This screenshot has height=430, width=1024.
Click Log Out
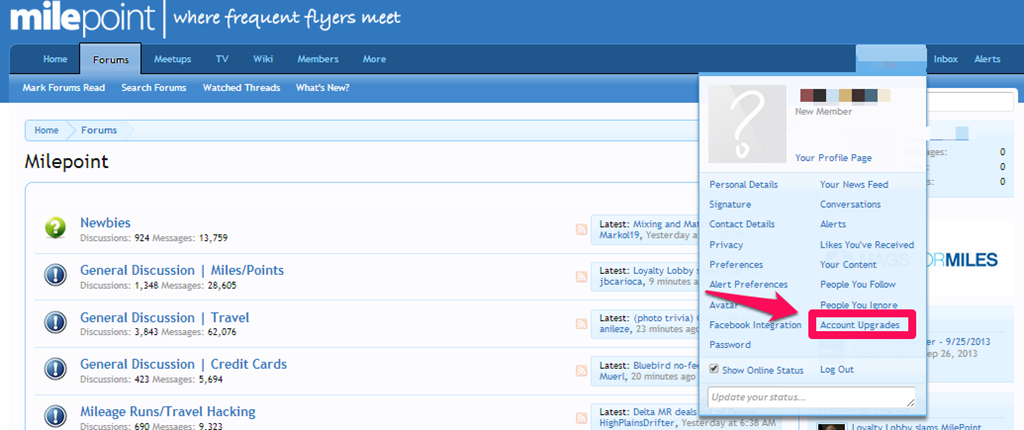tap(837, 369)
